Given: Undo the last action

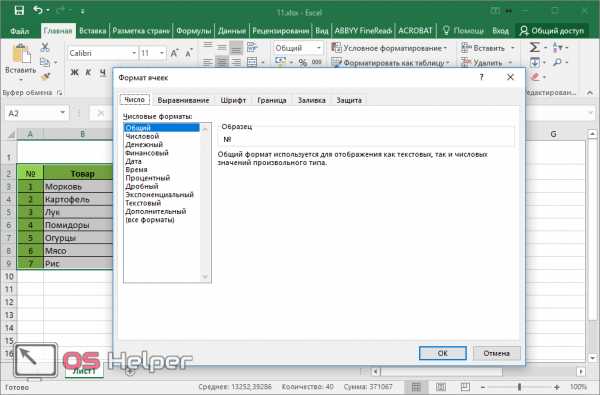Looking at the screenshot, I should [x=38, y=10].
